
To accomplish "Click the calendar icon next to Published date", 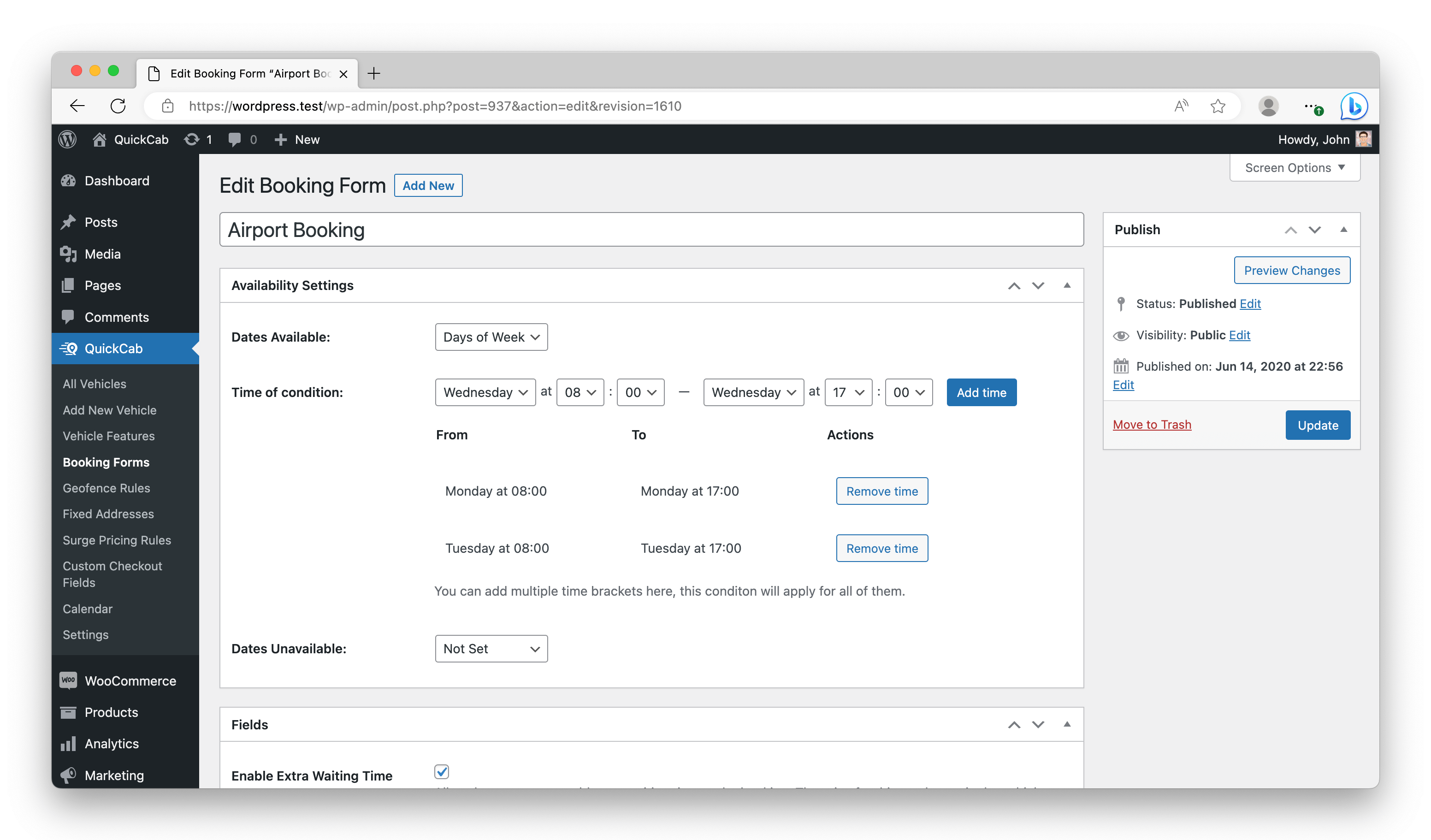I will pos(1121,365).
